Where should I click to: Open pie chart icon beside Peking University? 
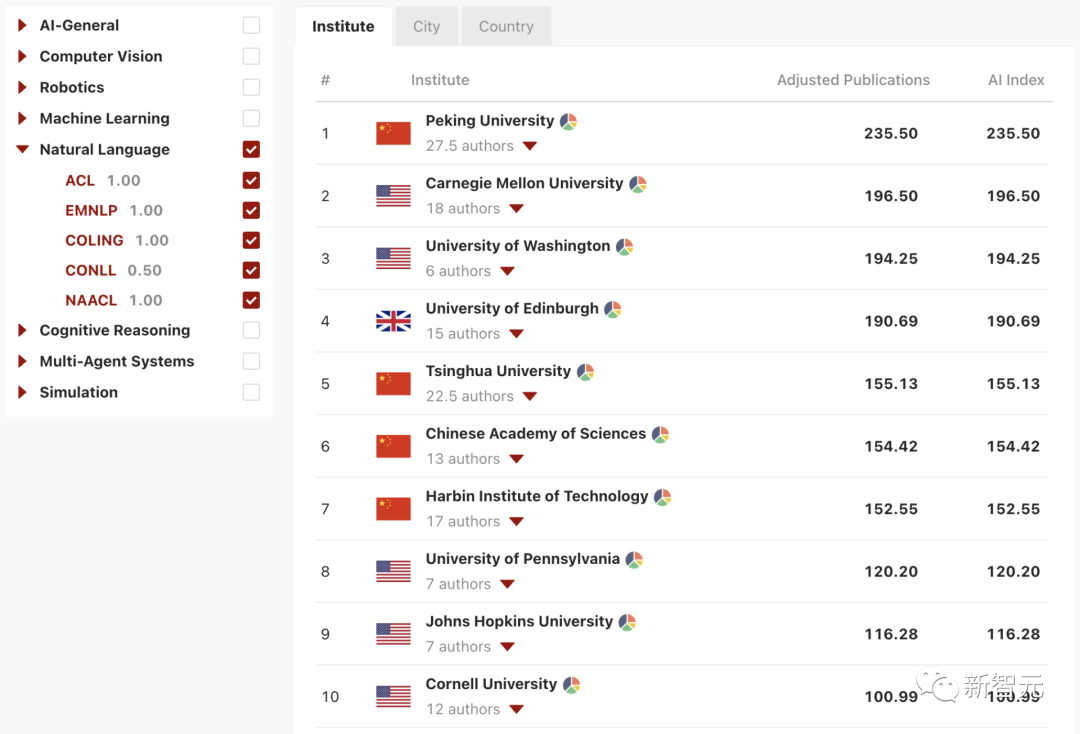coord(568,121)
